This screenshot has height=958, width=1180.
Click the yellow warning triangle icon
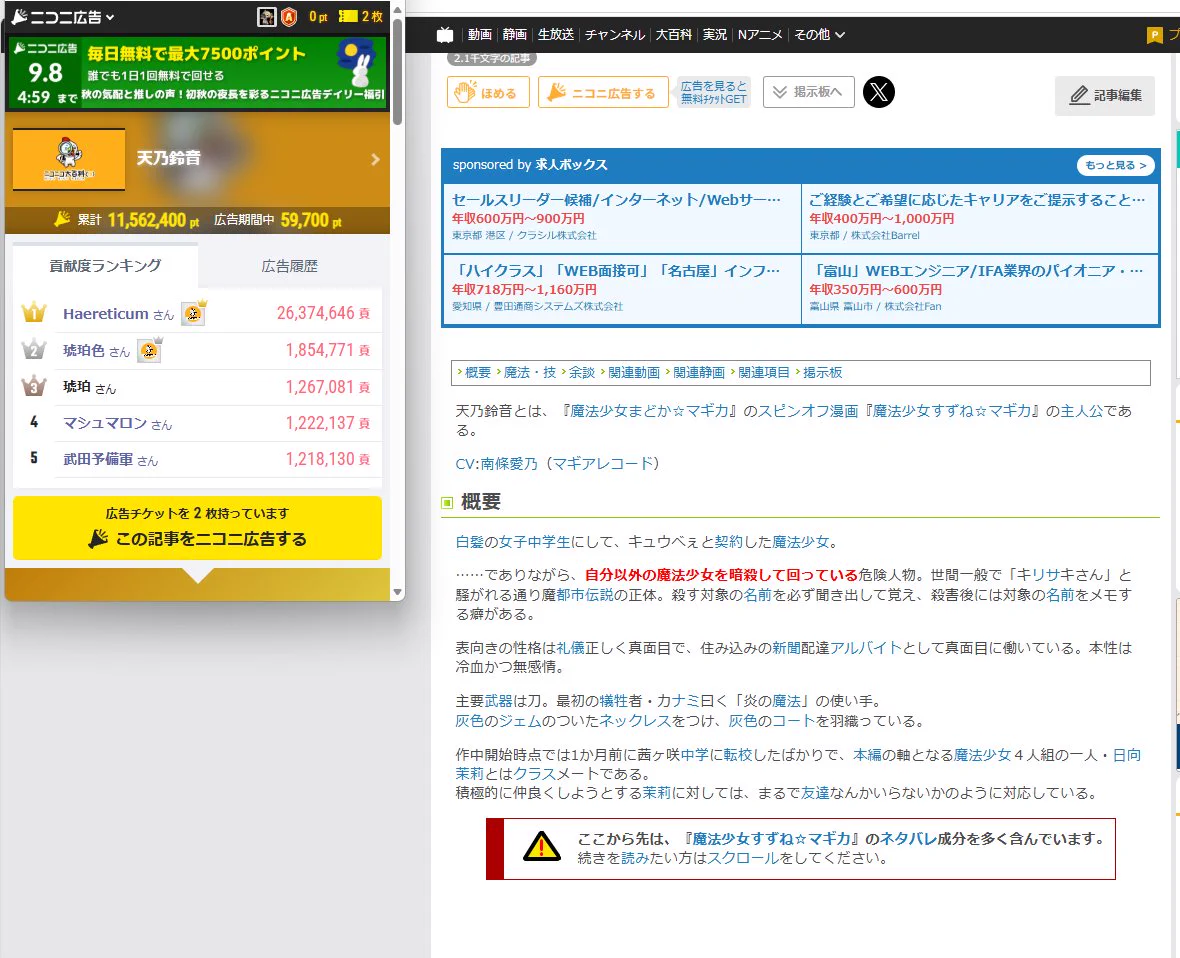click(542, 847)
